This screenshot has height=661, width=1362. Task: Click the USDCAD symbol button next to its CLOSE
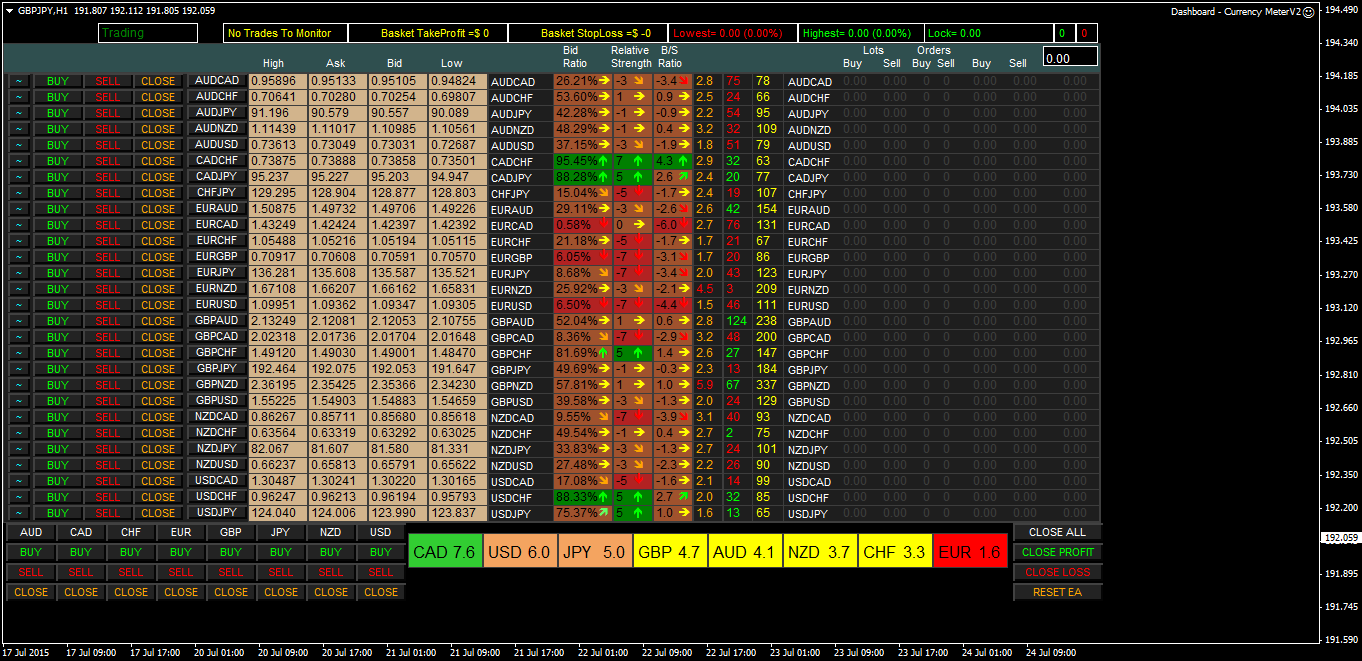[217, 480]
